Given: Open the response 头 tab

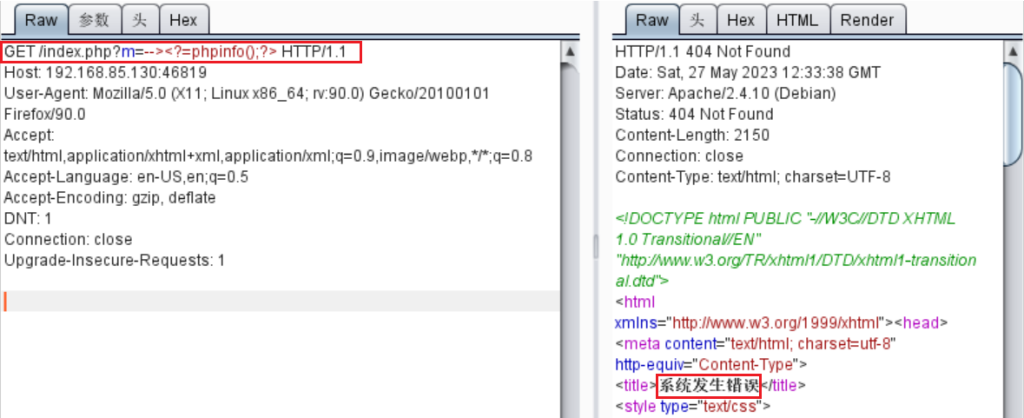Looking at the screenshot, I should [x=697, y=20].
